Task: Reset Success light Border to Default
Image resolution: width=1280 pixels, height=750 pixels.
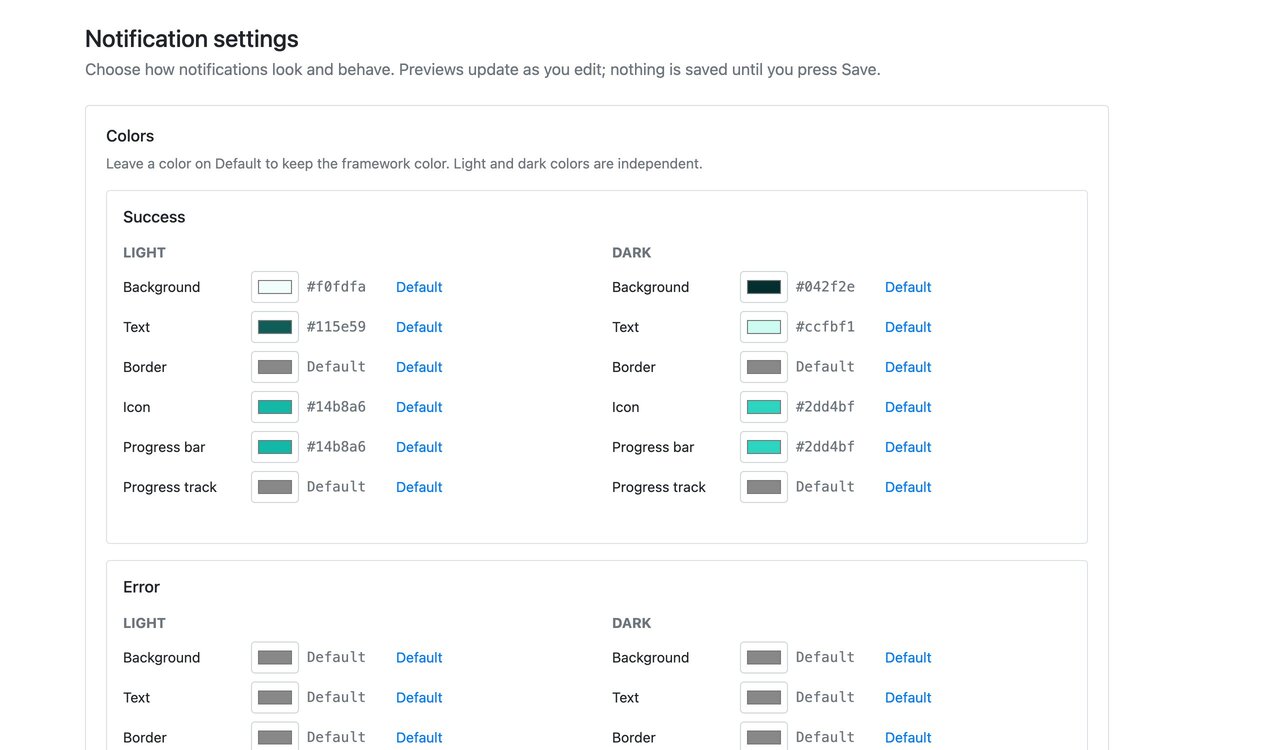Action: click(x=419, y=367)
